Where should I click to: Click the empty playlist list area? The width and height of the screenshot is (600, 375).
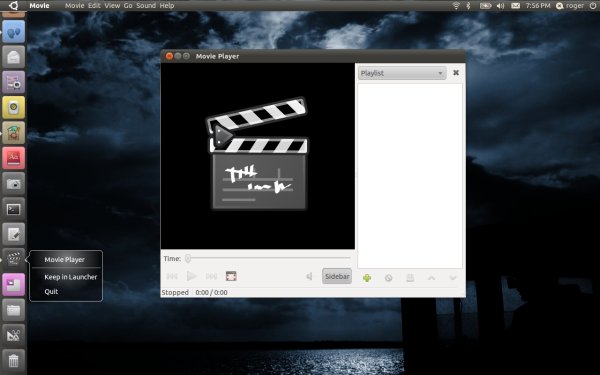pos(410,176)
